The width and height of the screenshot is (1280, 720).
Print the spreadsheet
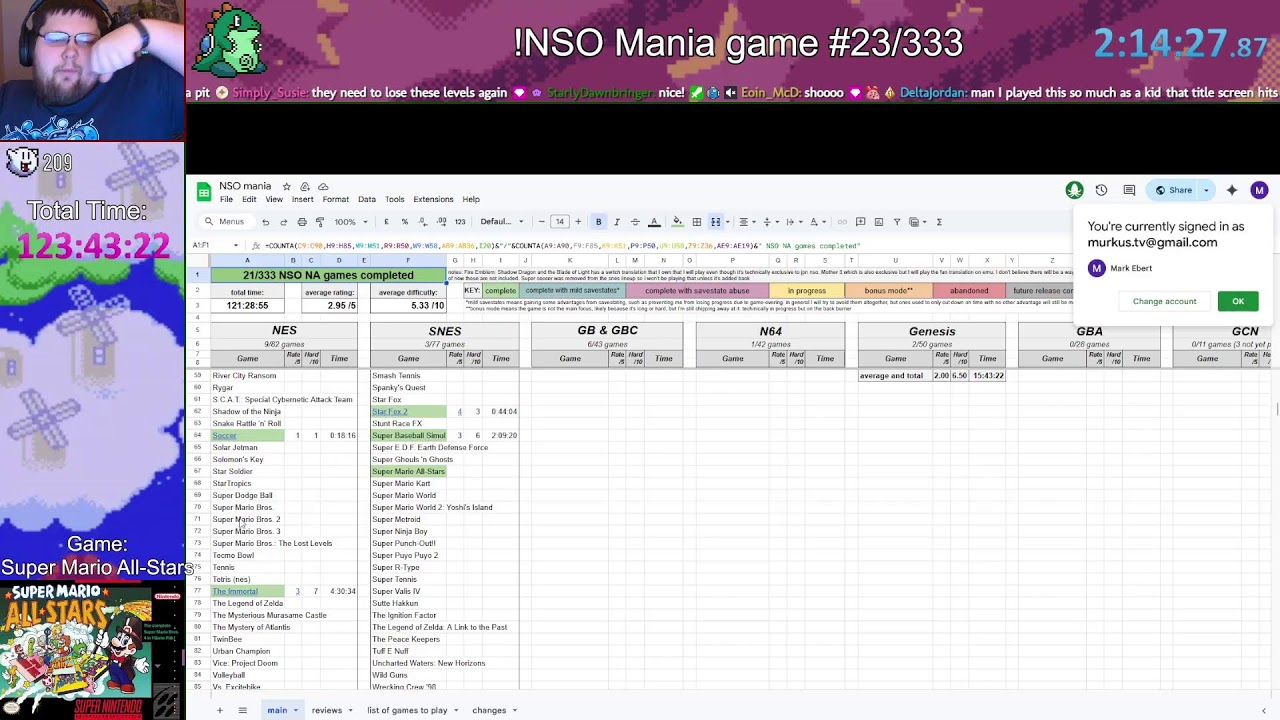[x=301, y=222]
